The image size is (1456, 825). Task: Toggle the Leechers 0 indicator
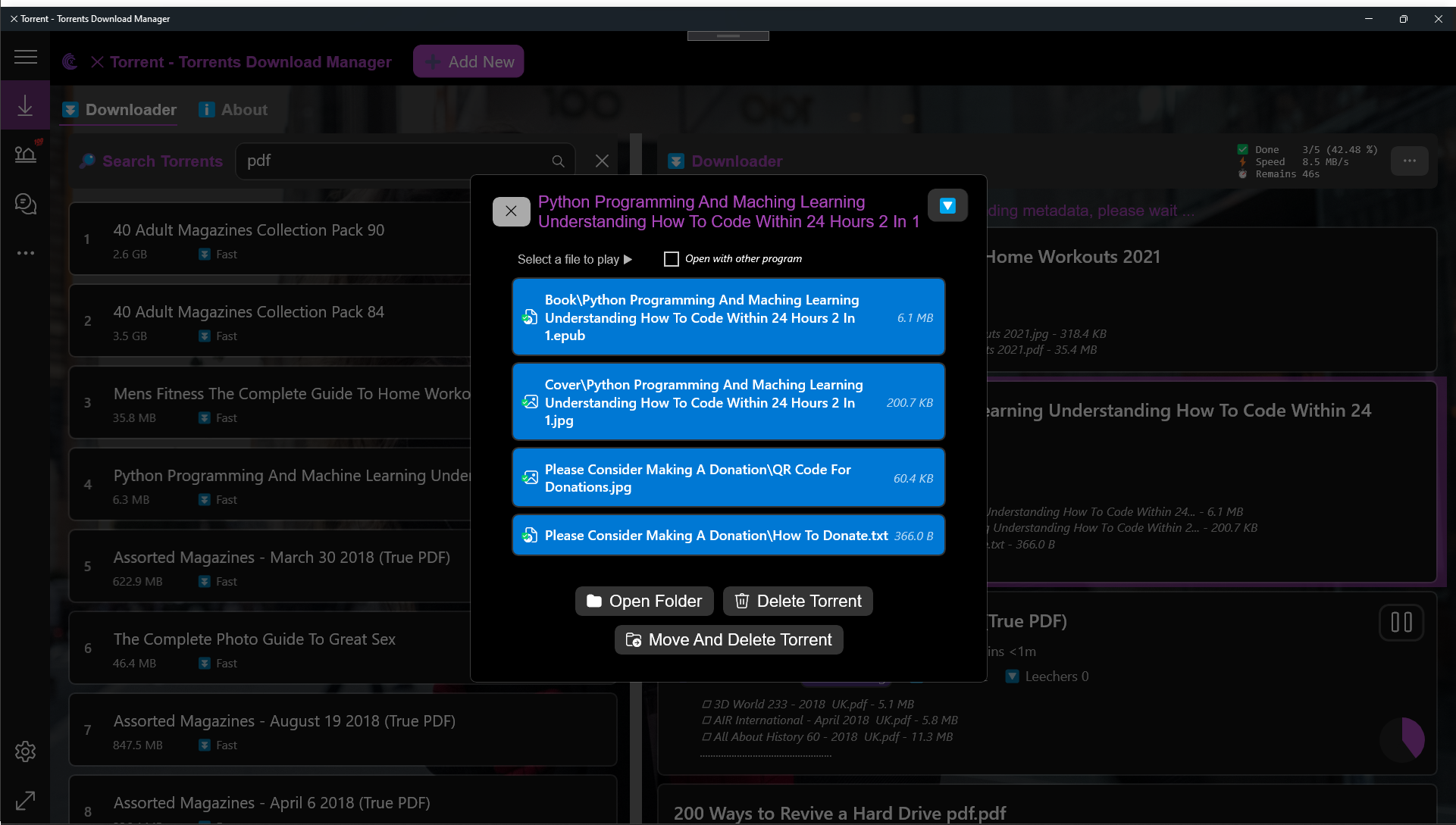pos(1012,677)
